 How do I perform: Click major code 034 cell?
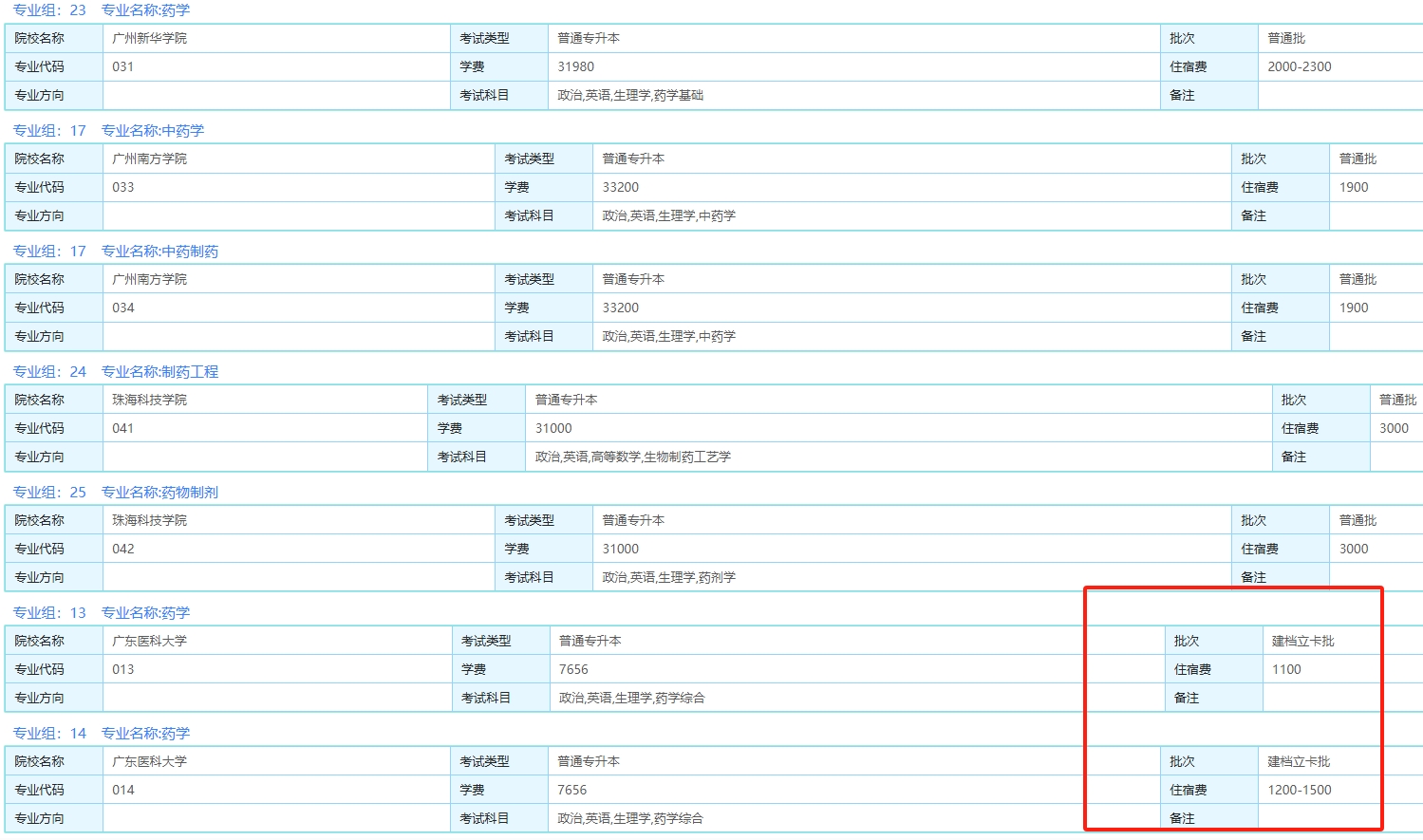[x=123, y=308]
